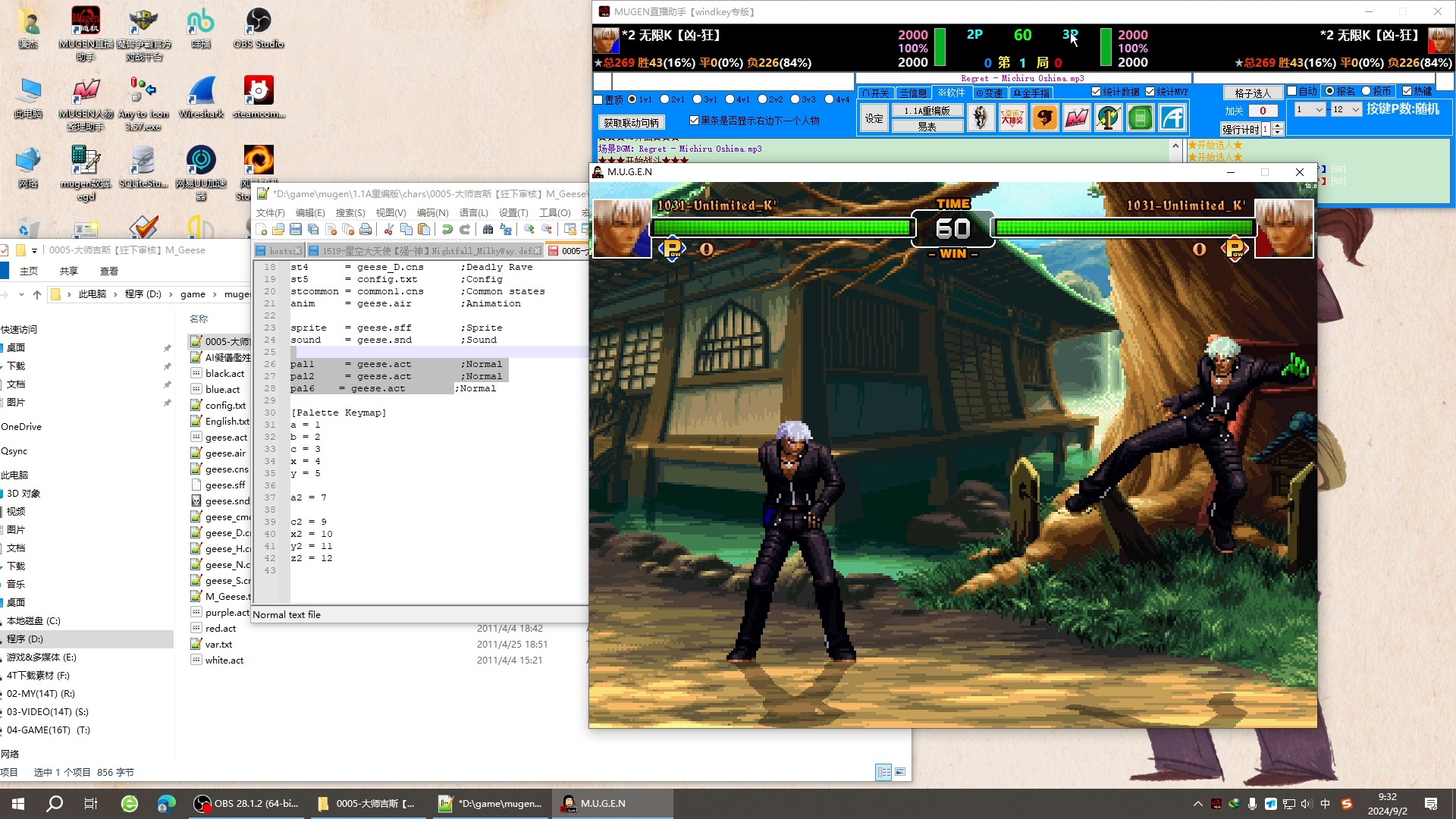Toggle 黑条是否显示右边下一个人物 checkbox
1456x819 pixels.
694,120
